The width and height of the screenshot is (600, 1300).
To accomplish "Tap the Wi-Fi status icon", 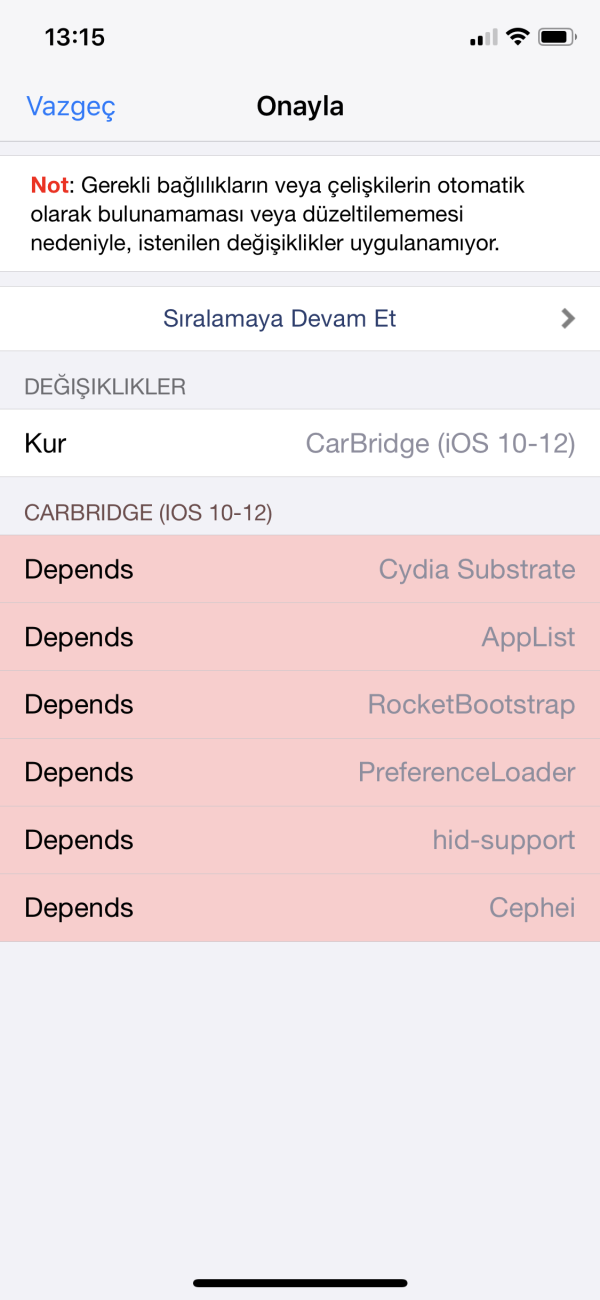I will pyautogui.click(x=516, y=35).
